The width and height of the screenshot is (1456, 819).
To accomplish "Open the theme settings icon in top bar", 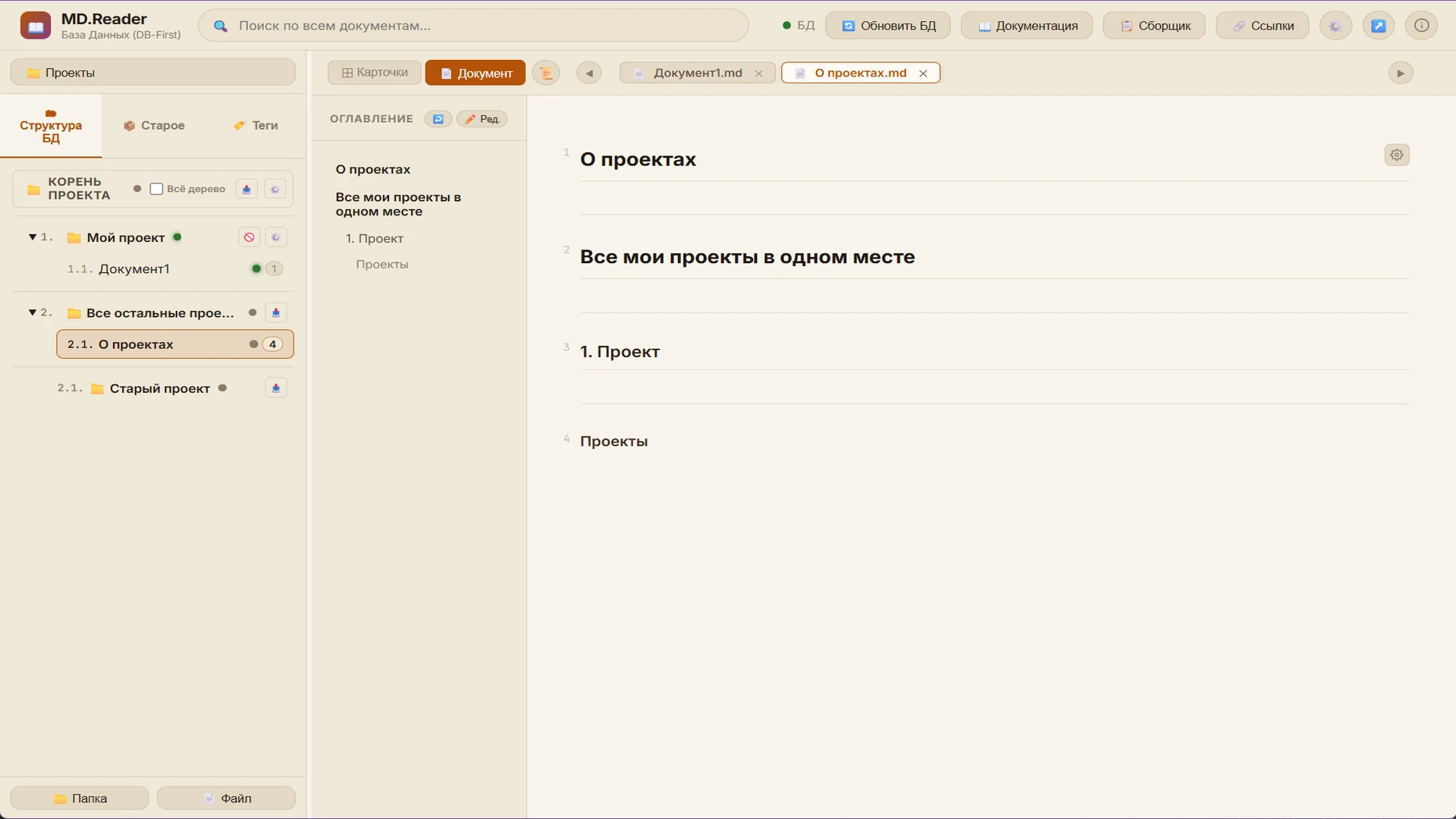I will 1335,26.
